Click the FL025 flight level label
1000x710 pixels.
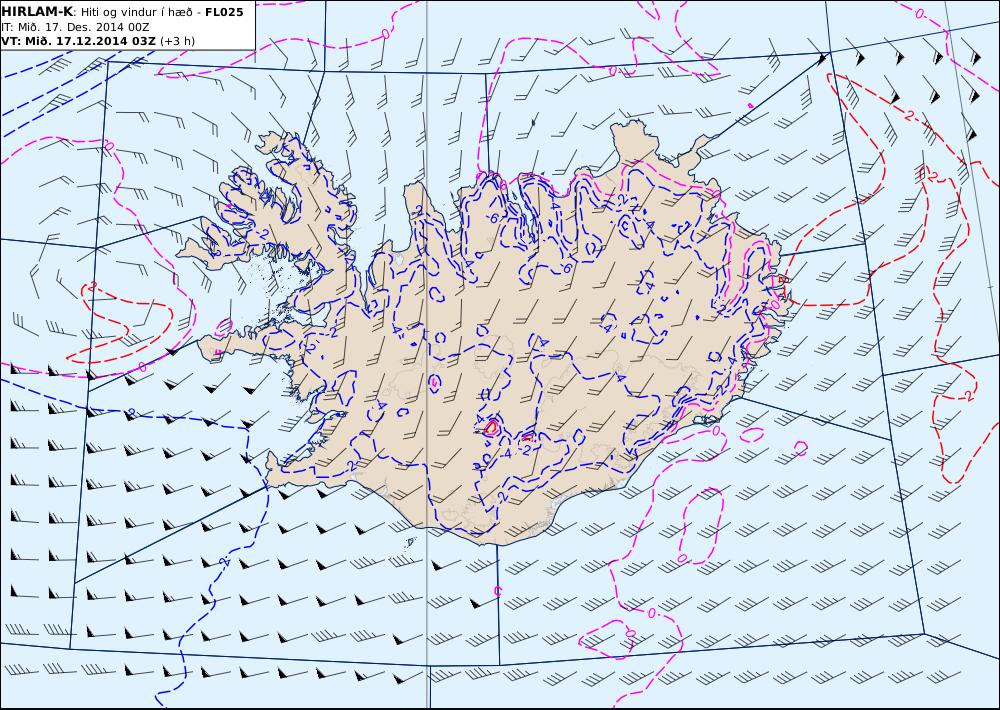pos(224,12)
